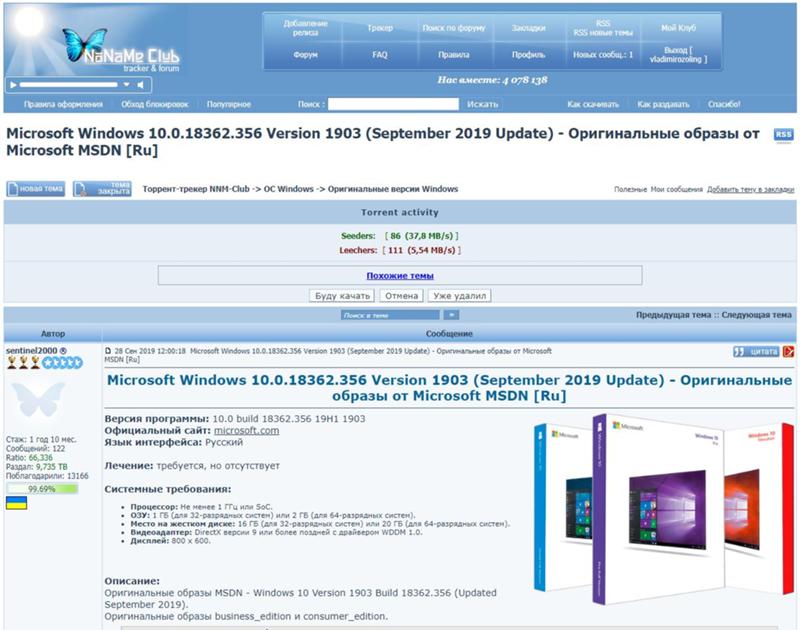
Task: Open the Форум menu item
Action: click(305, 55)
